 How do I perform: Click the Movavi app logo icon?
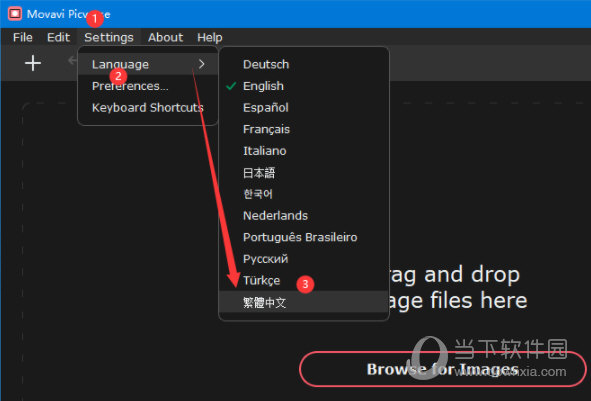[15, 14]
